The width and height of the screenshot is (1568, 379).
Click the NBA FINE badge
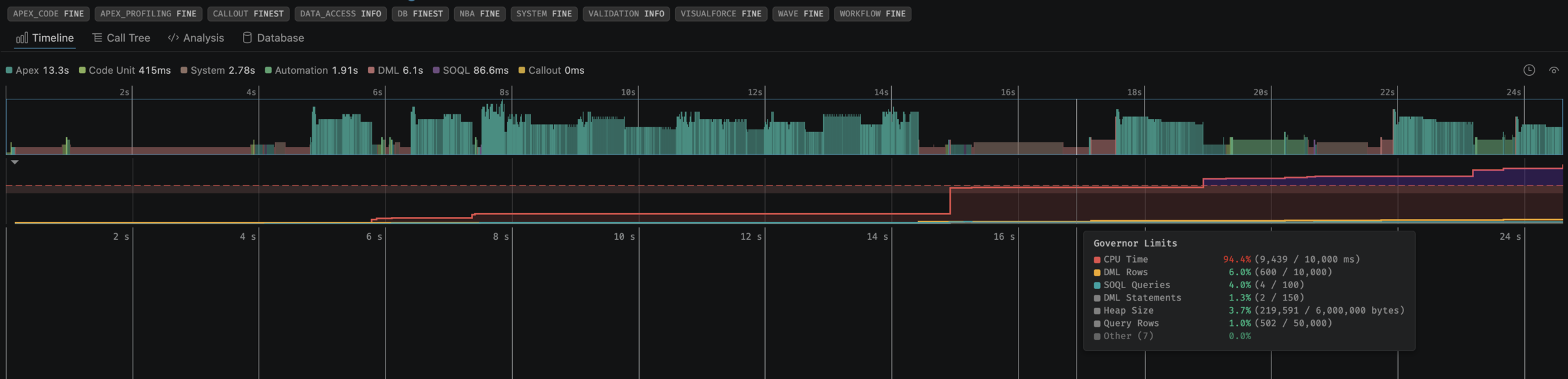tap(480, 14)
